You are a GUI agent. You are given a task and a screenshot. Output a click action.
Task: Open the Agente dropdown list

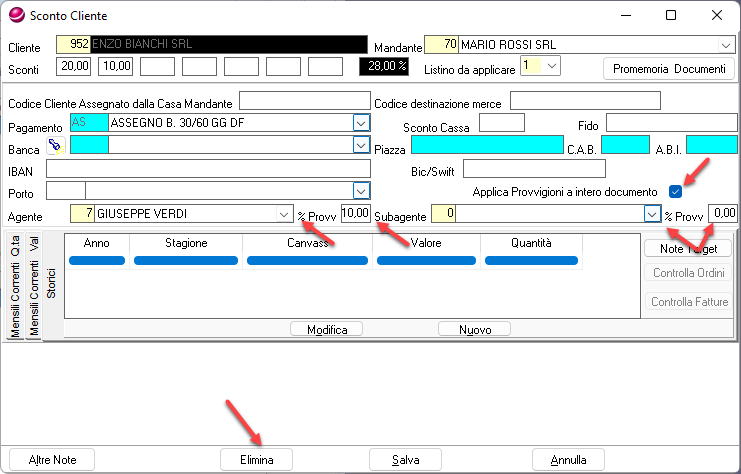pos(284,214)
